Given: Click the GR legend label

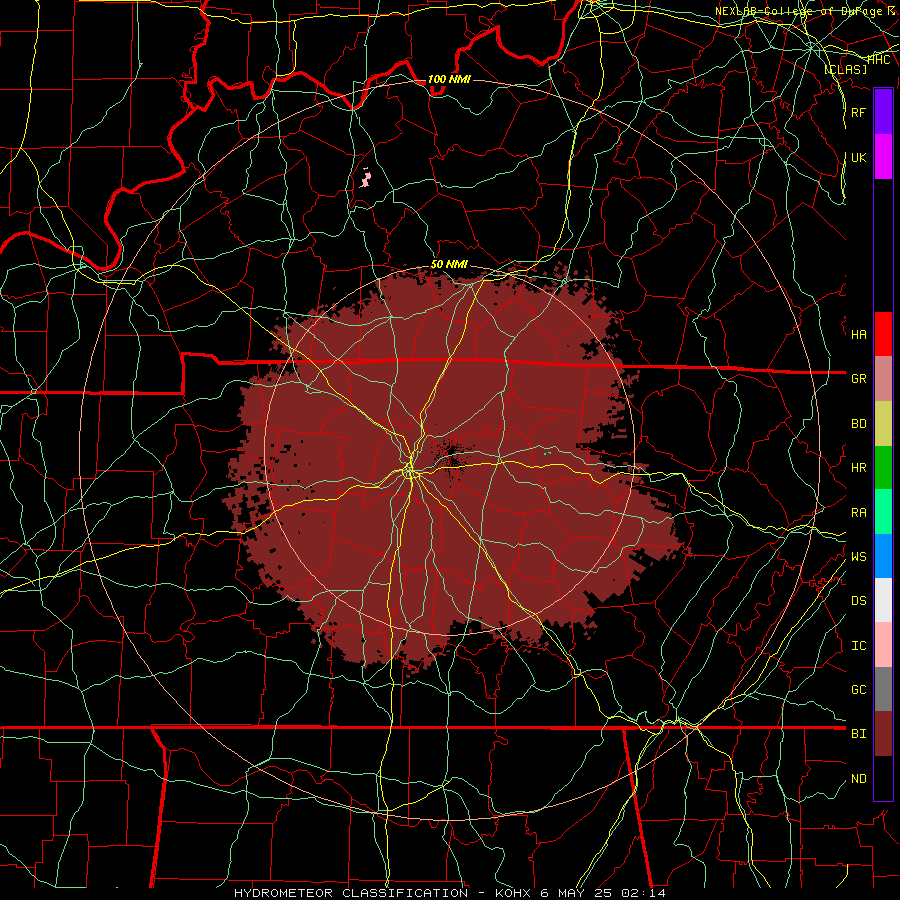Looking at the screenshot, I should 858,379.
